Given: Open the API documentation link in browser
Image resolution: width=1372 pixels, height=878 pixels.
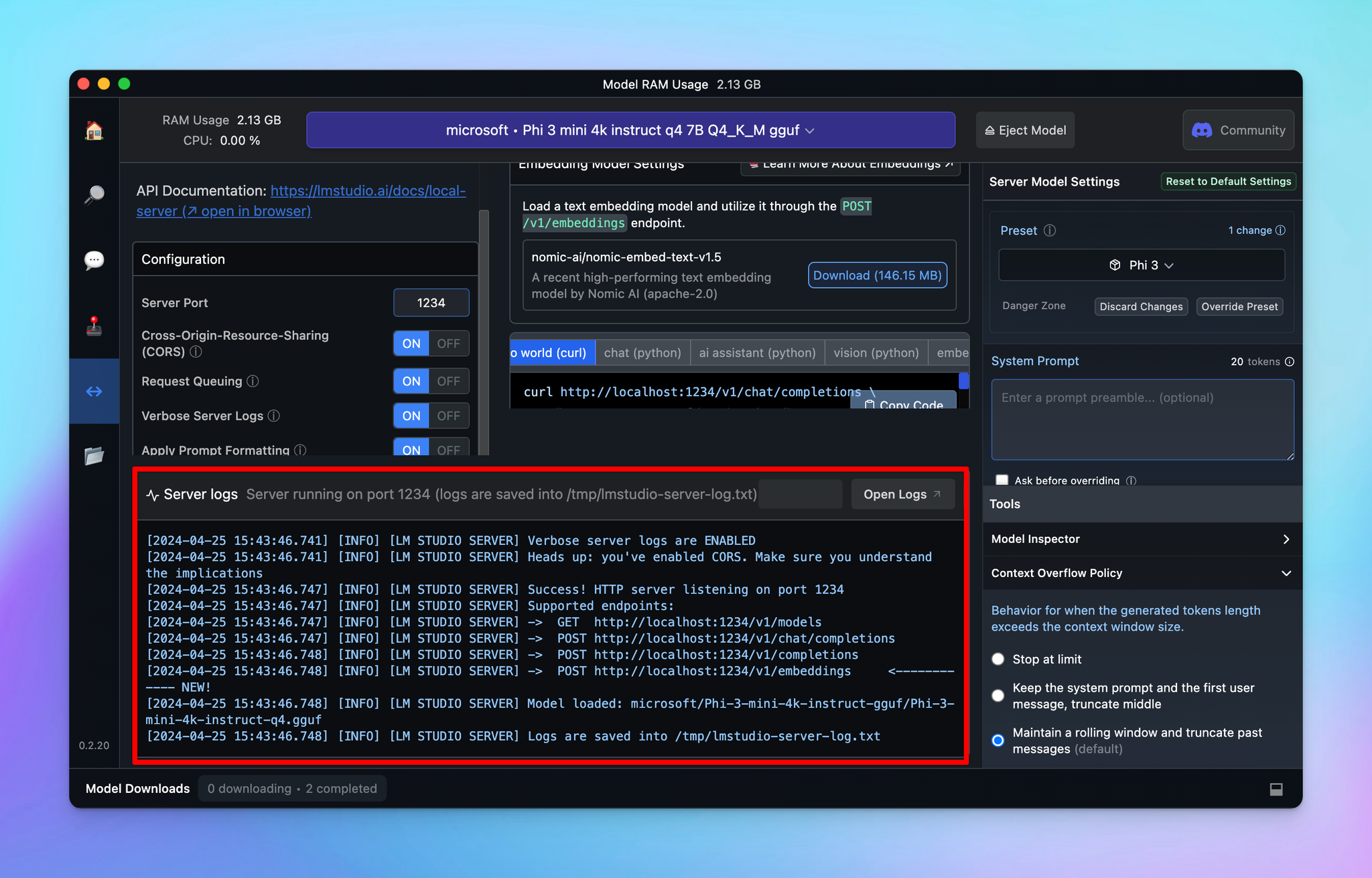Looking at the screenshot, I should (x=301, y=201).
